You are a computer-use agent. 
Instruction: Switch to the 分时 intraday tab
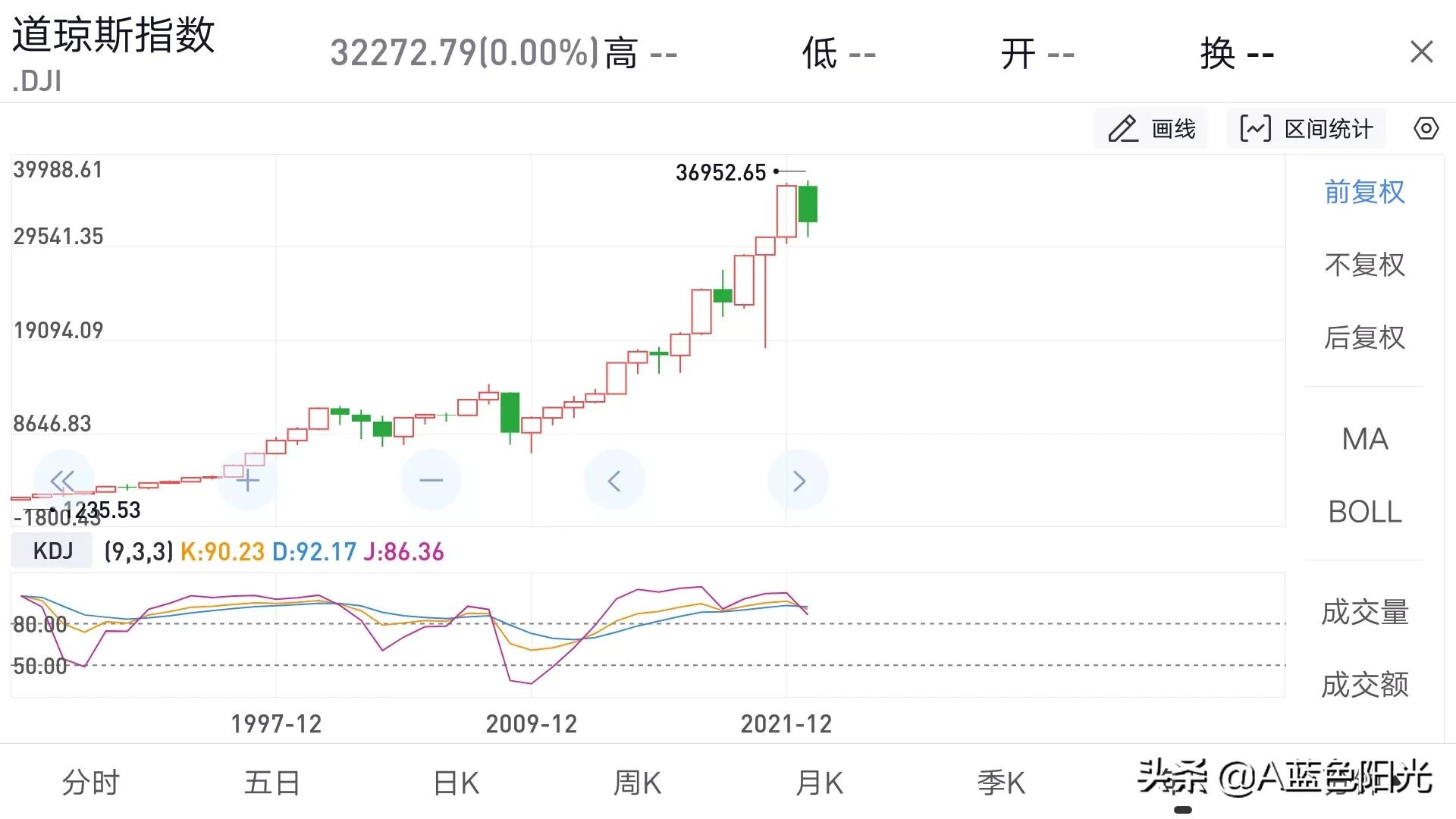pyautogui.click(x=90, y=781)
